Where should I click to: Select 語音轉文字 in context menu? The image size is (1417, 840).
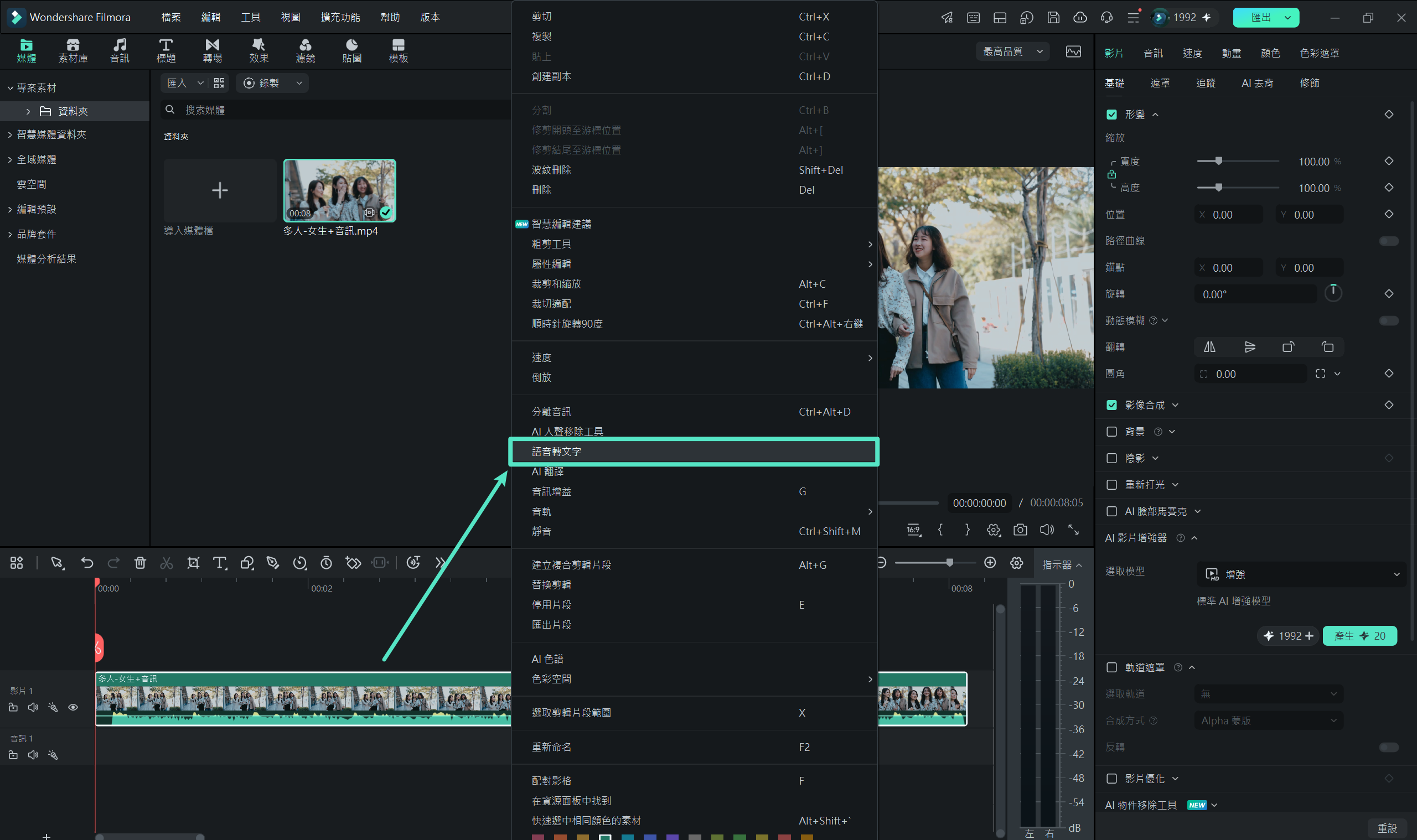(x=694, y=452)
